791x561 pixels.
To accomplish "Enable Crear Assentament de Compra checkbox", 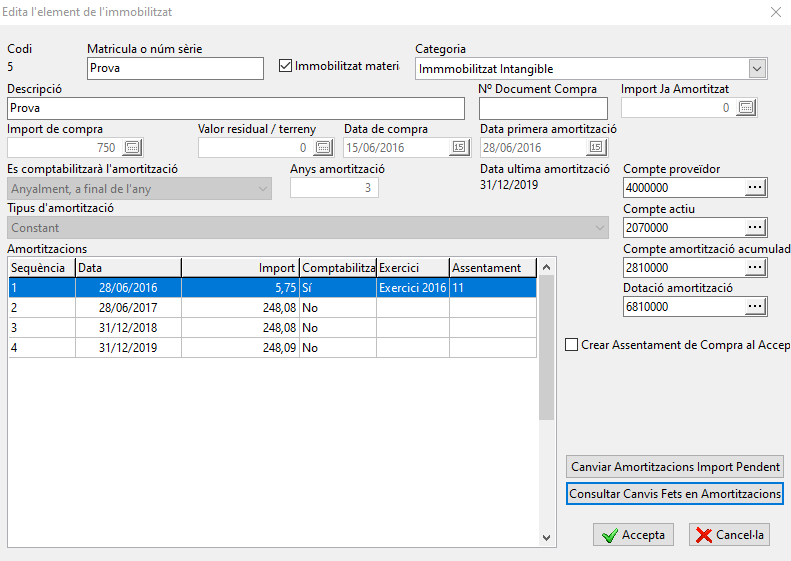I will 572,345.
